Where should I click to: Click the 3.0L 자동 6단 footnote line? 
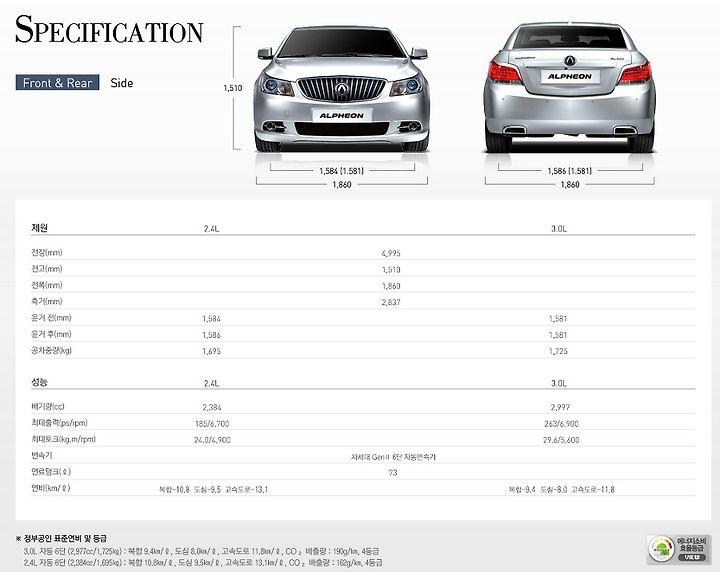click(x=201, y=551)
